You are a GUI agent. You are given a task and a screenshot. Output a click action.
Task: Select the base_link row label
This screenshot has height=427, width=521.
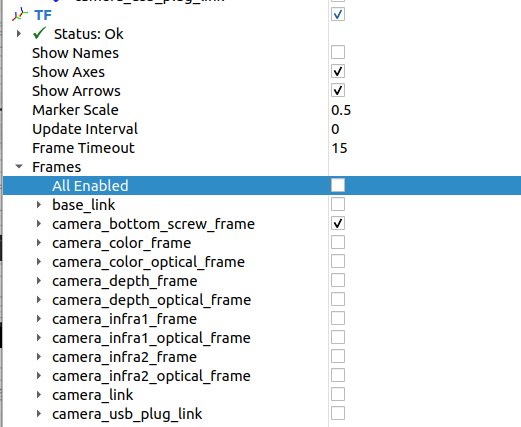pyautogui.click(x=84, y=205)
